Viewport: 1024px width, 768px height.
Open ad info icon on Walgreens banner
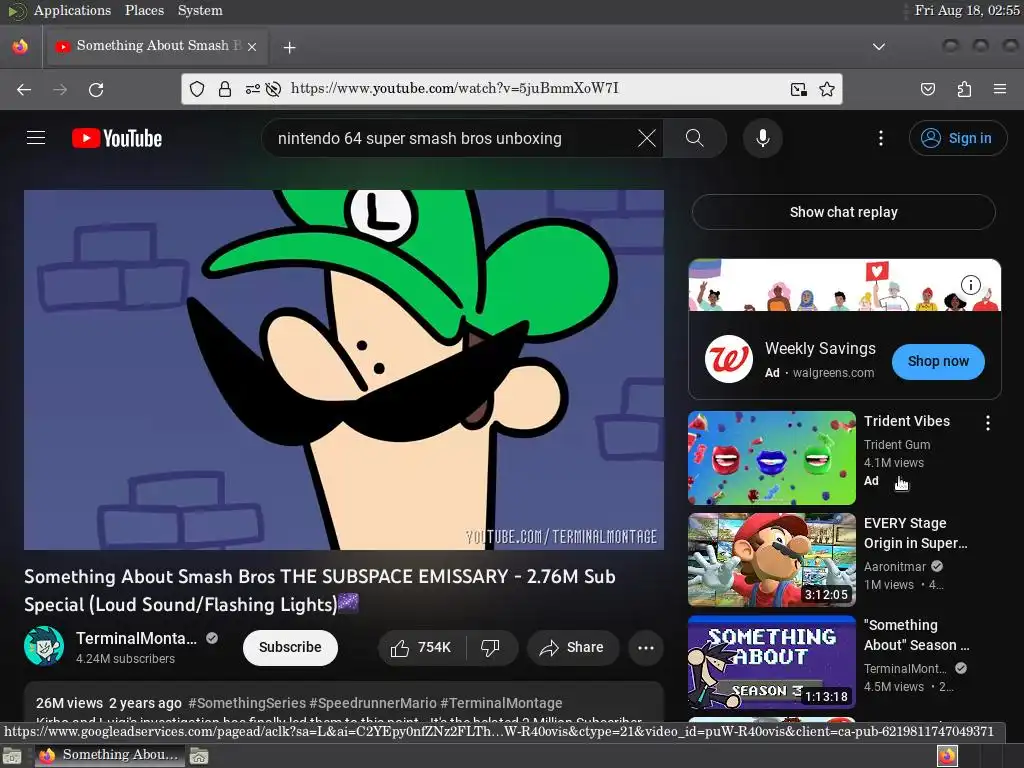970,285
